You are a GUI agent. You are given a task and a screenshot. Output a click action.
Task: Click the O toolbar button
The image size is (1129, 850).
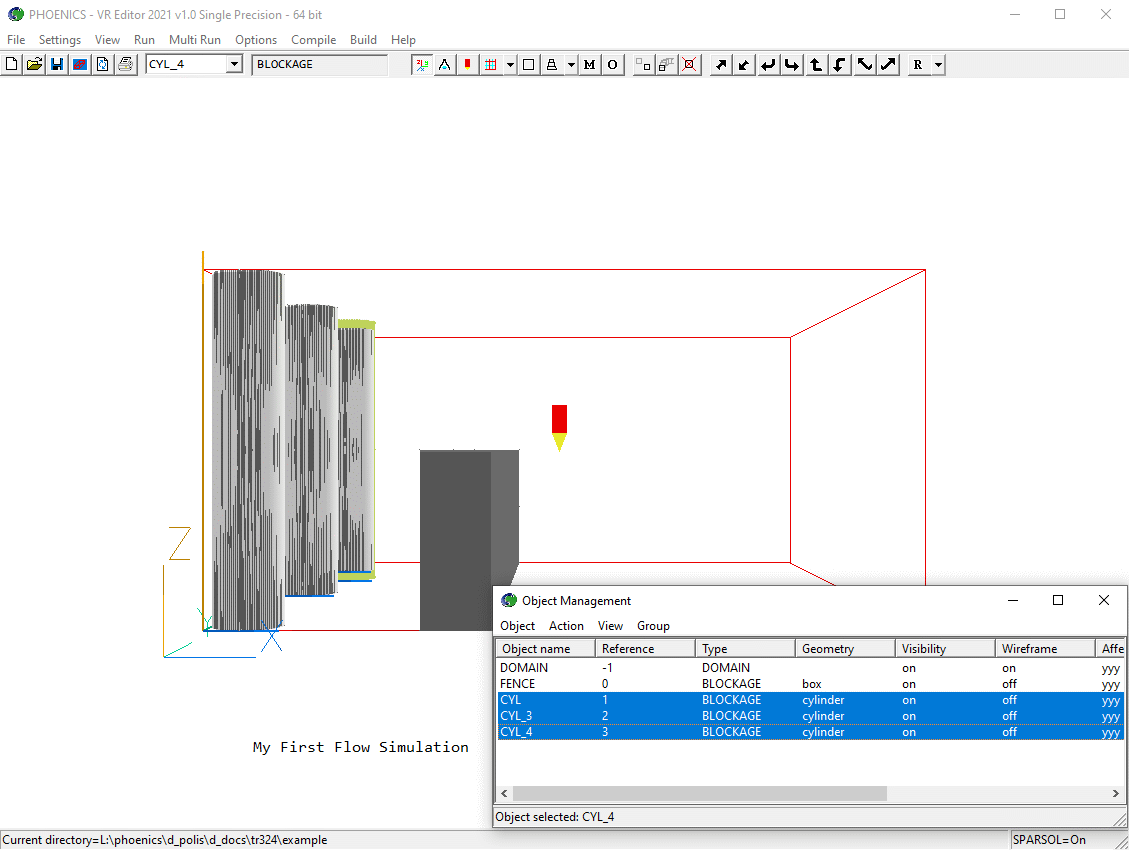click(612, 65)
